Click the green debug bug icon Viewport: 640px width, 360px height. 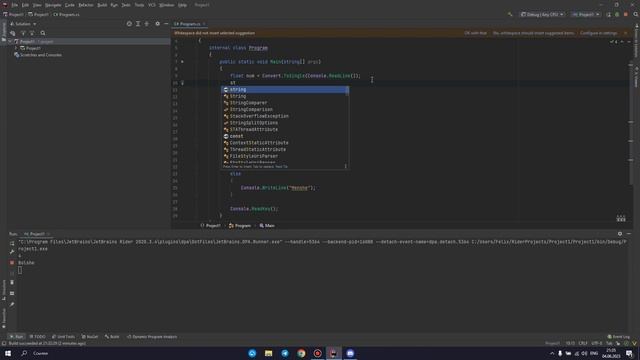[617, 14]
